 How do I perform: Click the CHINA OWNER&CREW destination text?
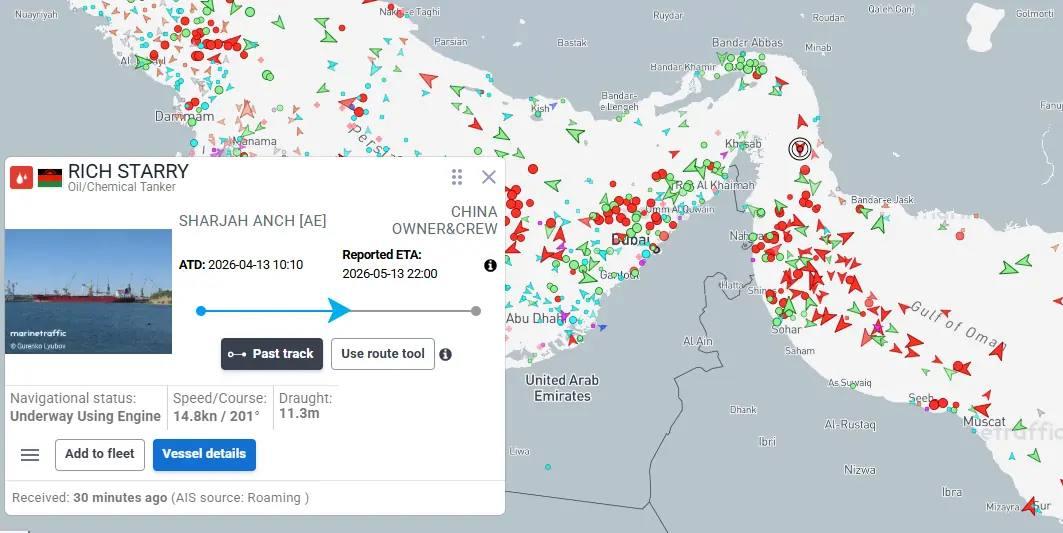444,220
